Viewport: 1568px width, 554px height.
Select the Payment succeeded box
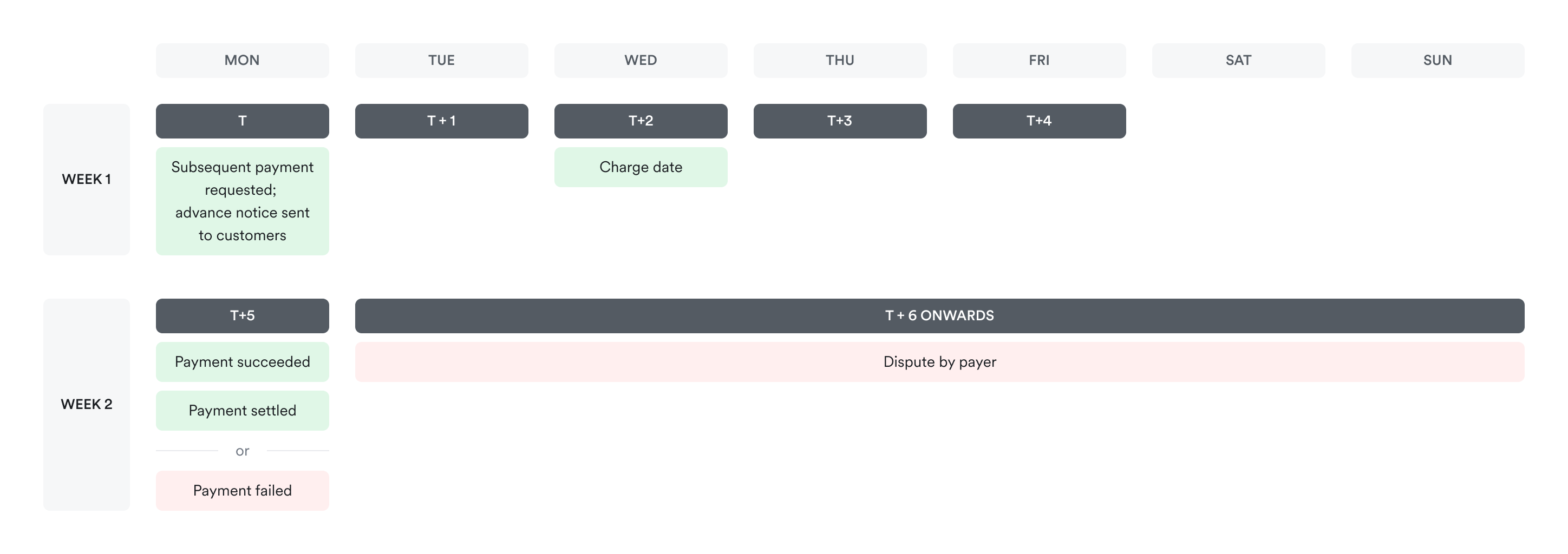[242, 362]
